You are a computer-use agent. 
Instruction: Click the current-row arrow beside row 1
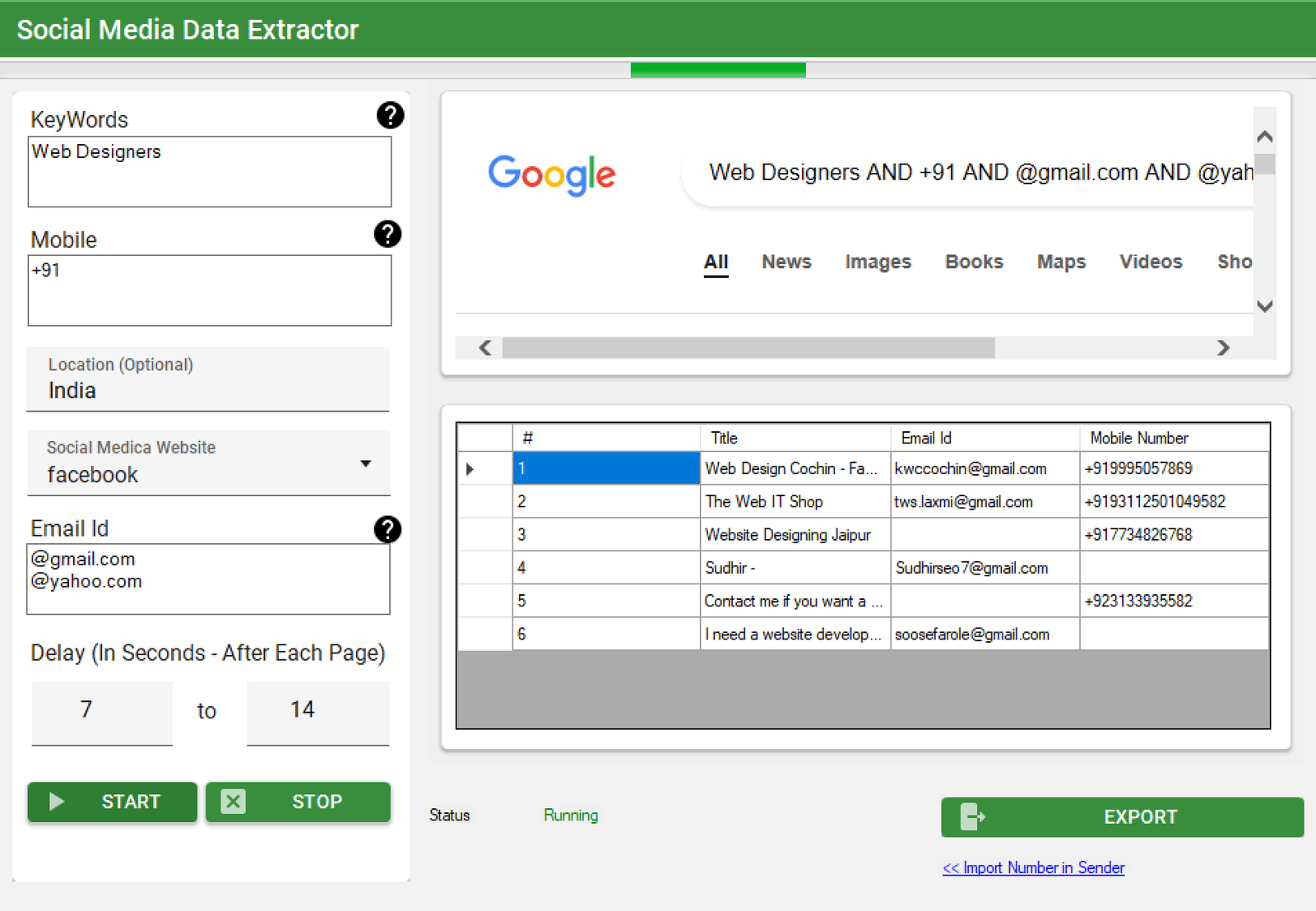coord(470,469)
